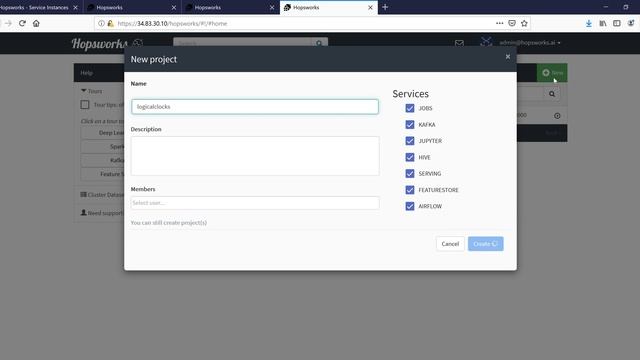Click in the project Name field
The height and width of the screenshot is (360, 640).
(x=255, y=107)
